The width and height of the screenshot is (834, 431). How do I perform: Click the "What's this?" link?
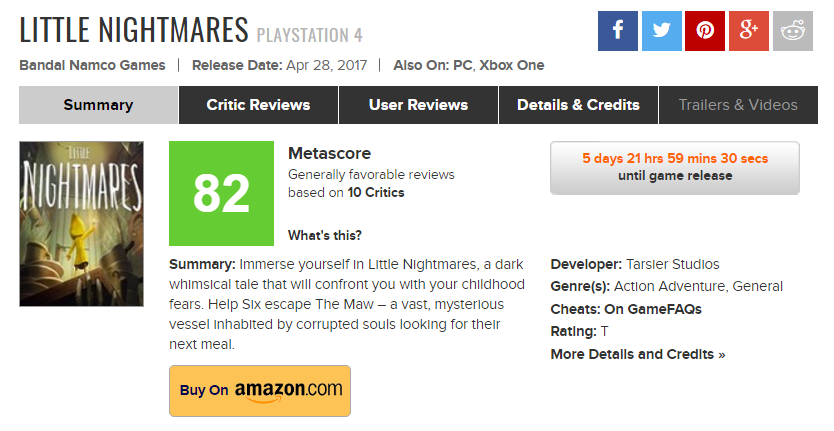click(x=325, y=236)
